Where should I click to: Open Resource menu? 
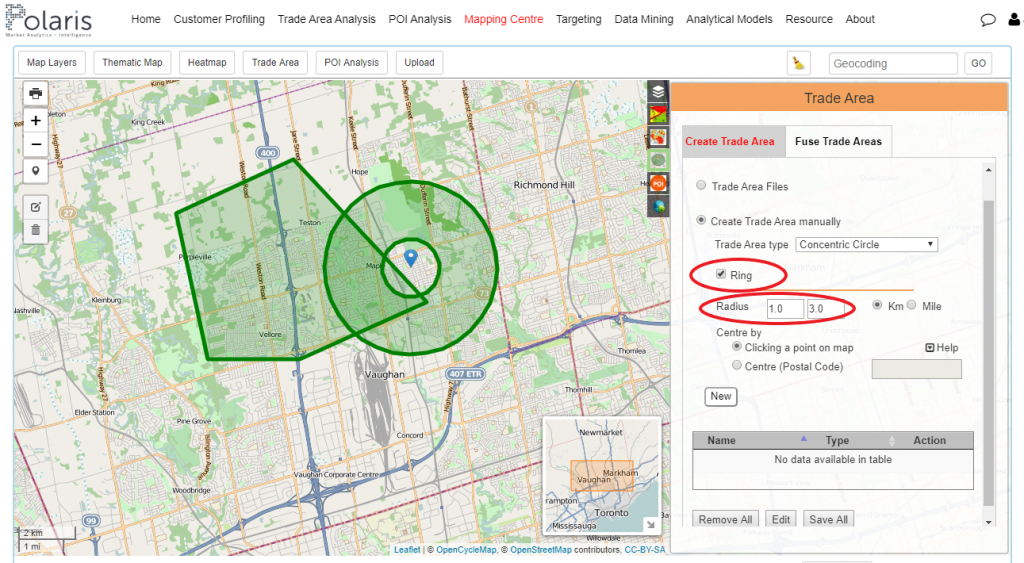pyautogui.click(x=809, y=20)
